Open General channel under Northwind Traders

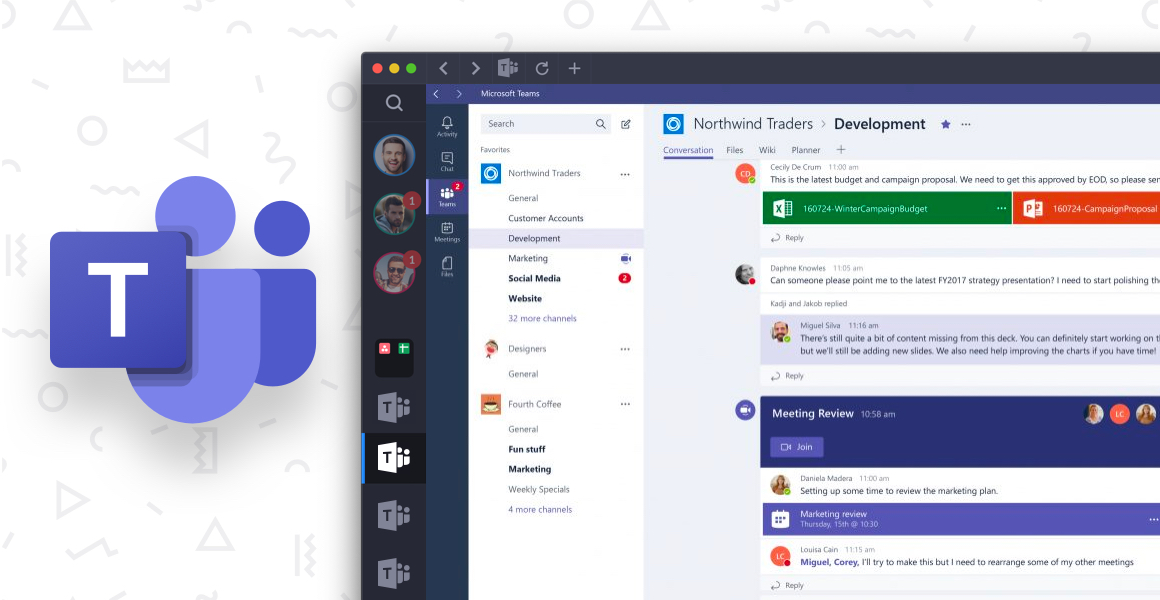pyautogui.click(x=523, y=198)
